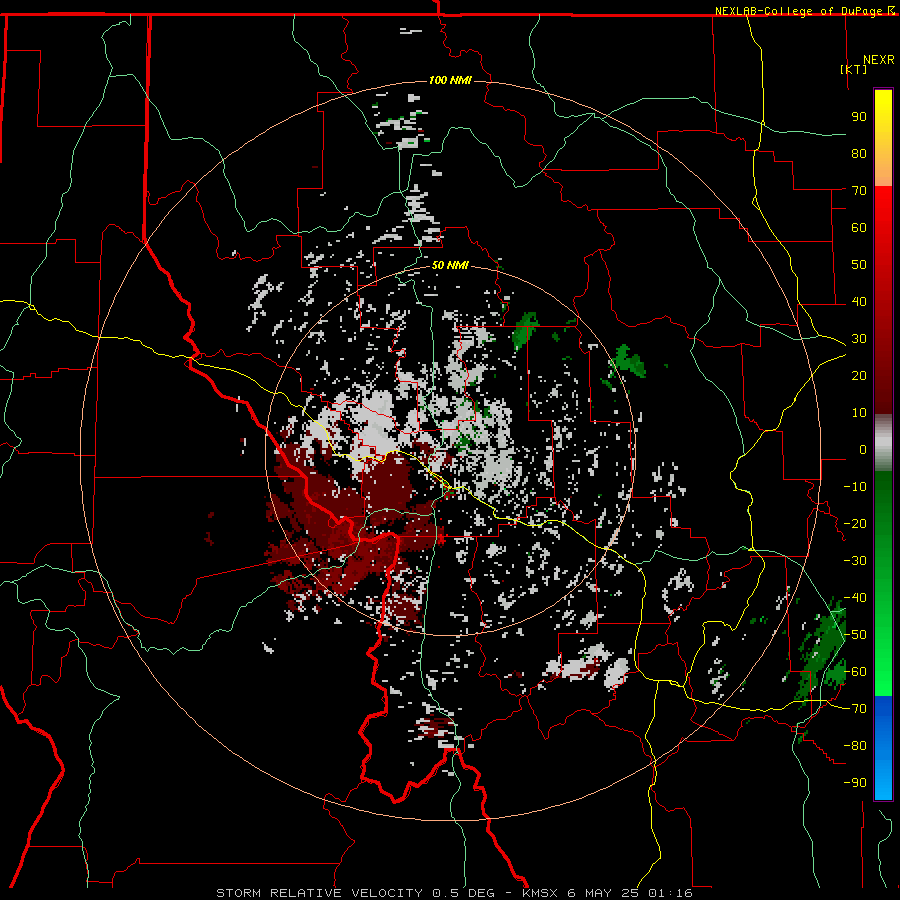The image size is (900, 900).
Task: Click the 50 NMI range ring label
Action: pyautogui.click(x=450, y=265)
